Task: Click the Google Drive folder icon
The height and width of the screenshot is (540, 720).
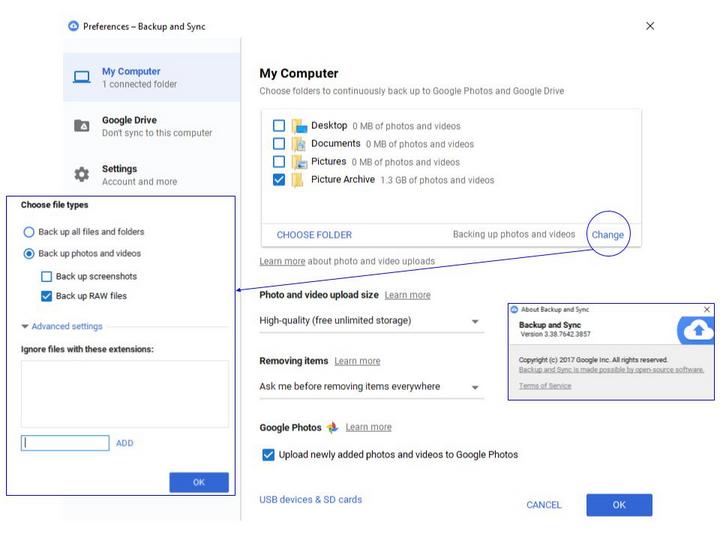Action: [x=82, y=125]
